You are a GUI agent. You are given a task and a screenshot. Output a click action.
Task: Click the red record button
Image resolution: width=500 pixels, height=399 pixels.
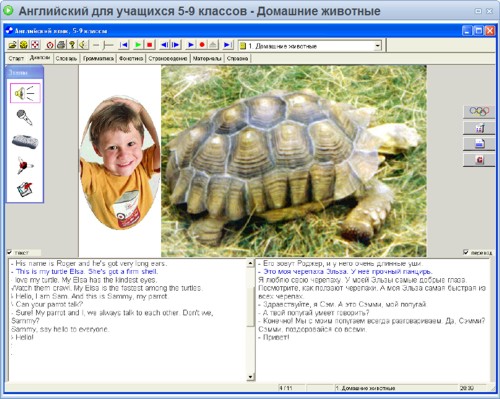coord(202,45)
